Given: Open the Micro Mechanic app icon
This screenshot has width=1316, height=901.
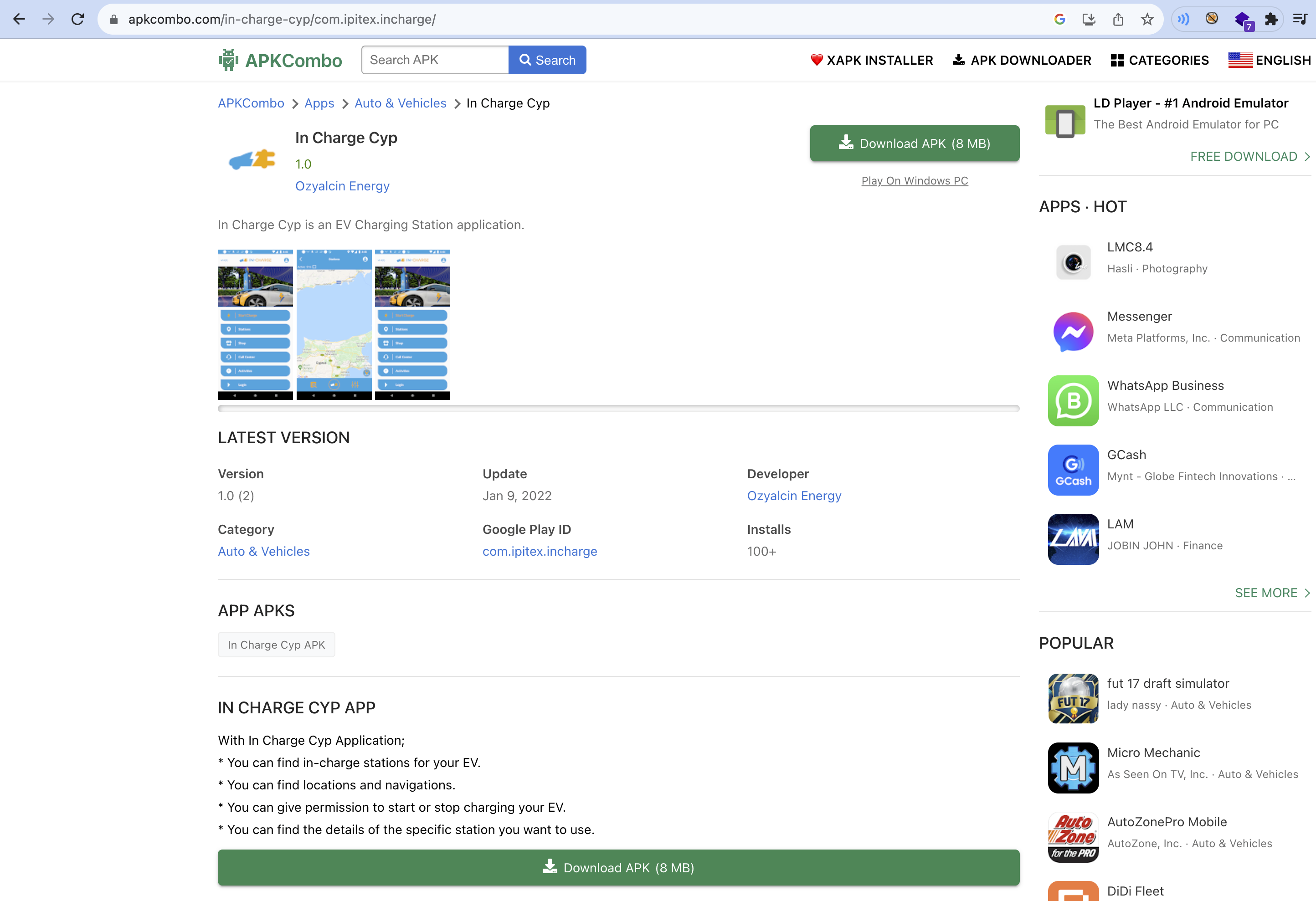Looking at the screenshot, I should click(x=1073, y=768).
